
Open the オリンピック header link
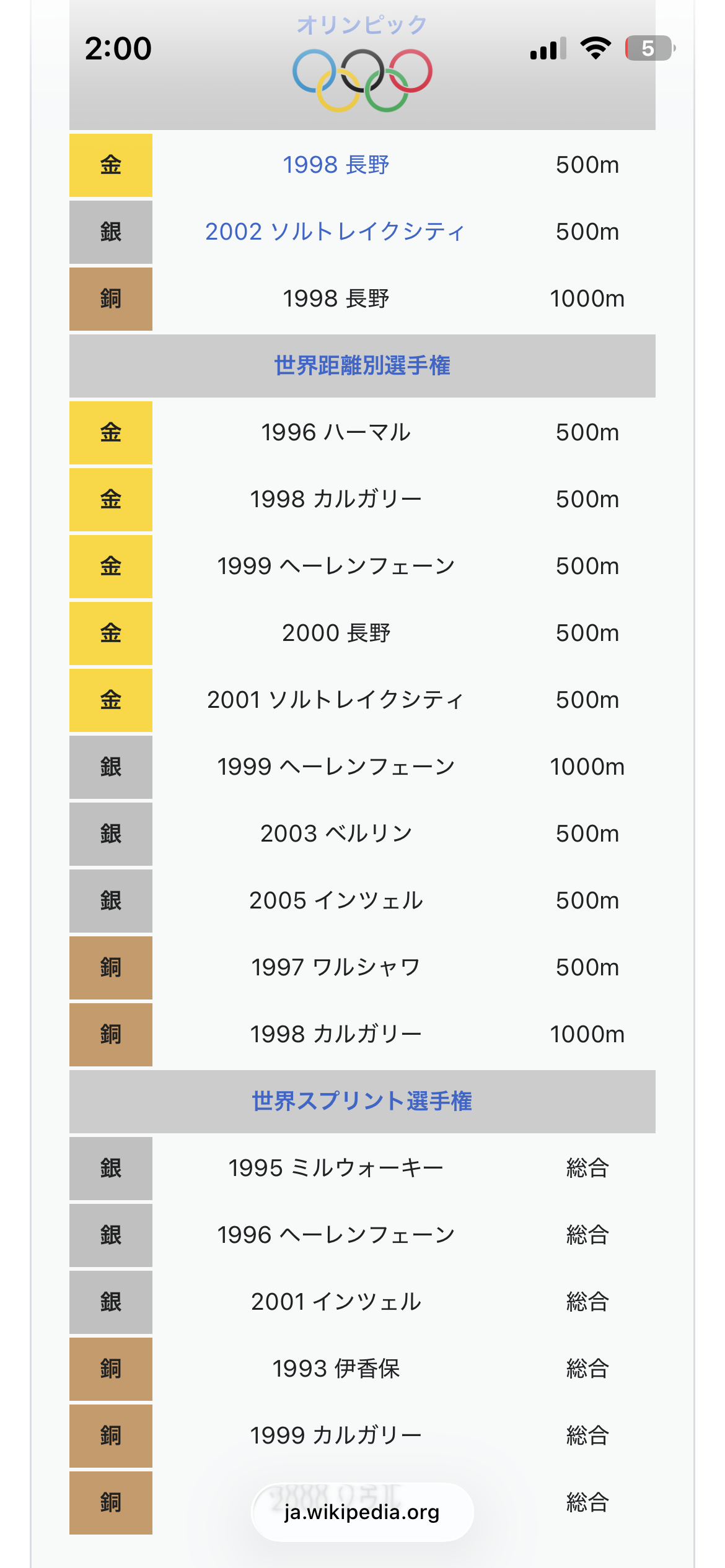coord(362,25)
